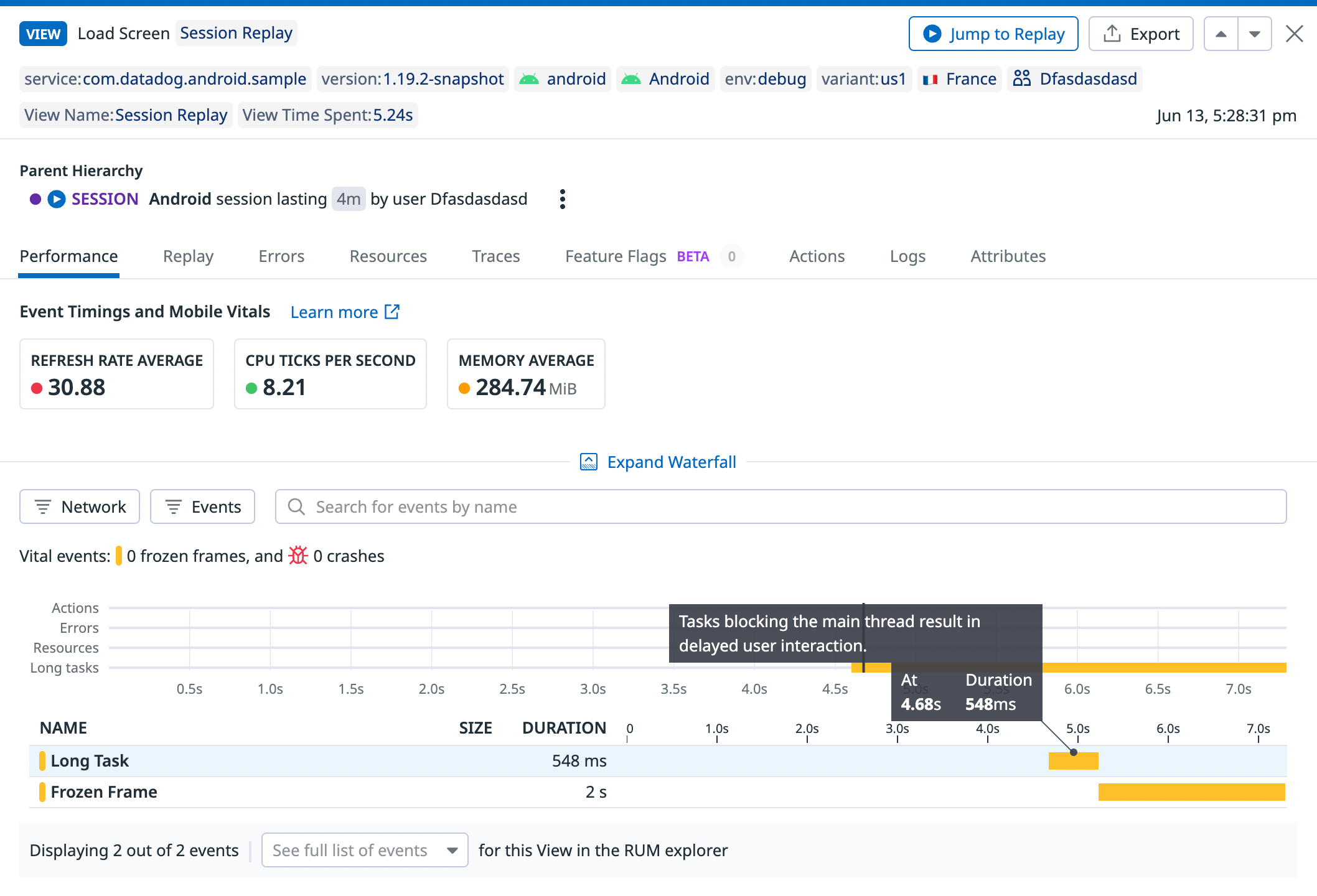Click the Jump to Replay button

[993, 33]
